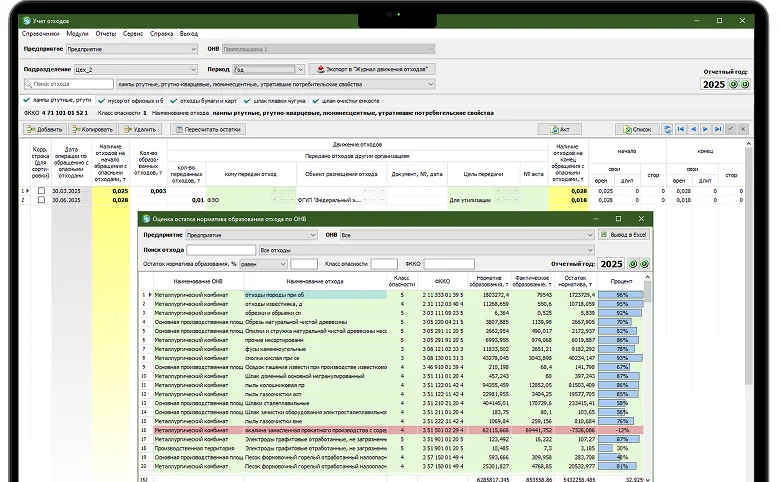Go to the next record arrow

[x=705, y=129]
